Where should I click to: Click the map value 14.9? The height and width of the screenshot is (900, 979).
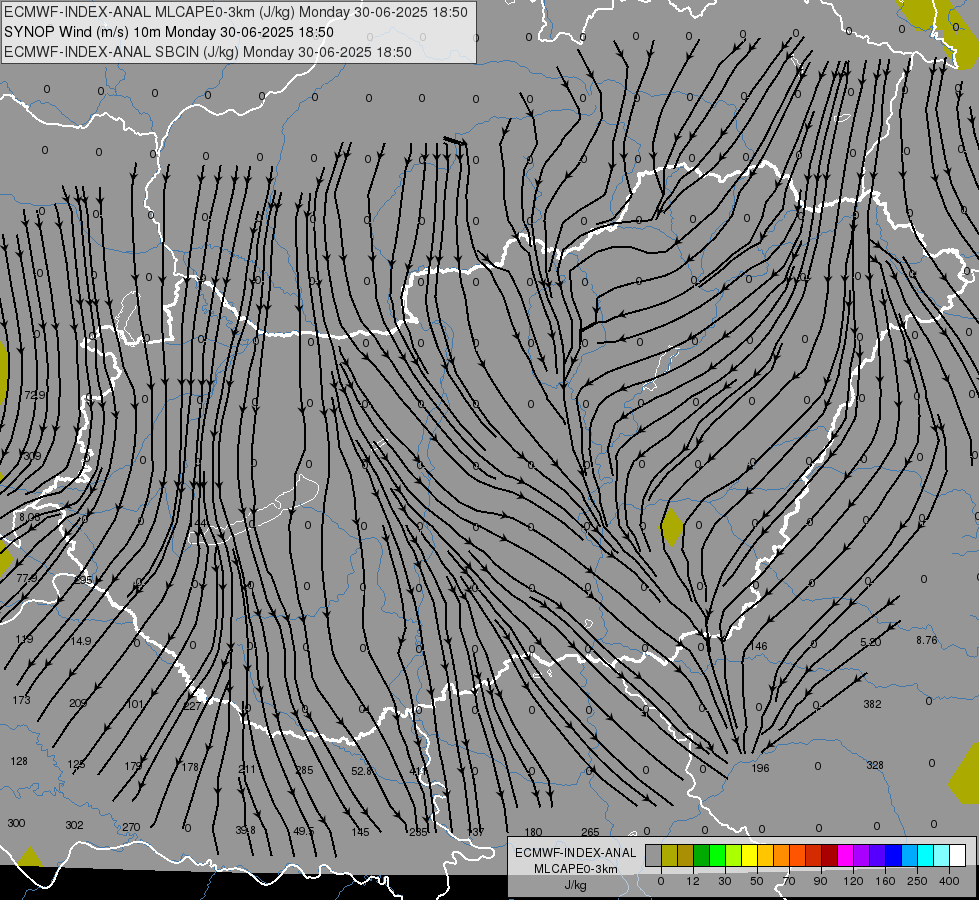[x=81, y=641]
